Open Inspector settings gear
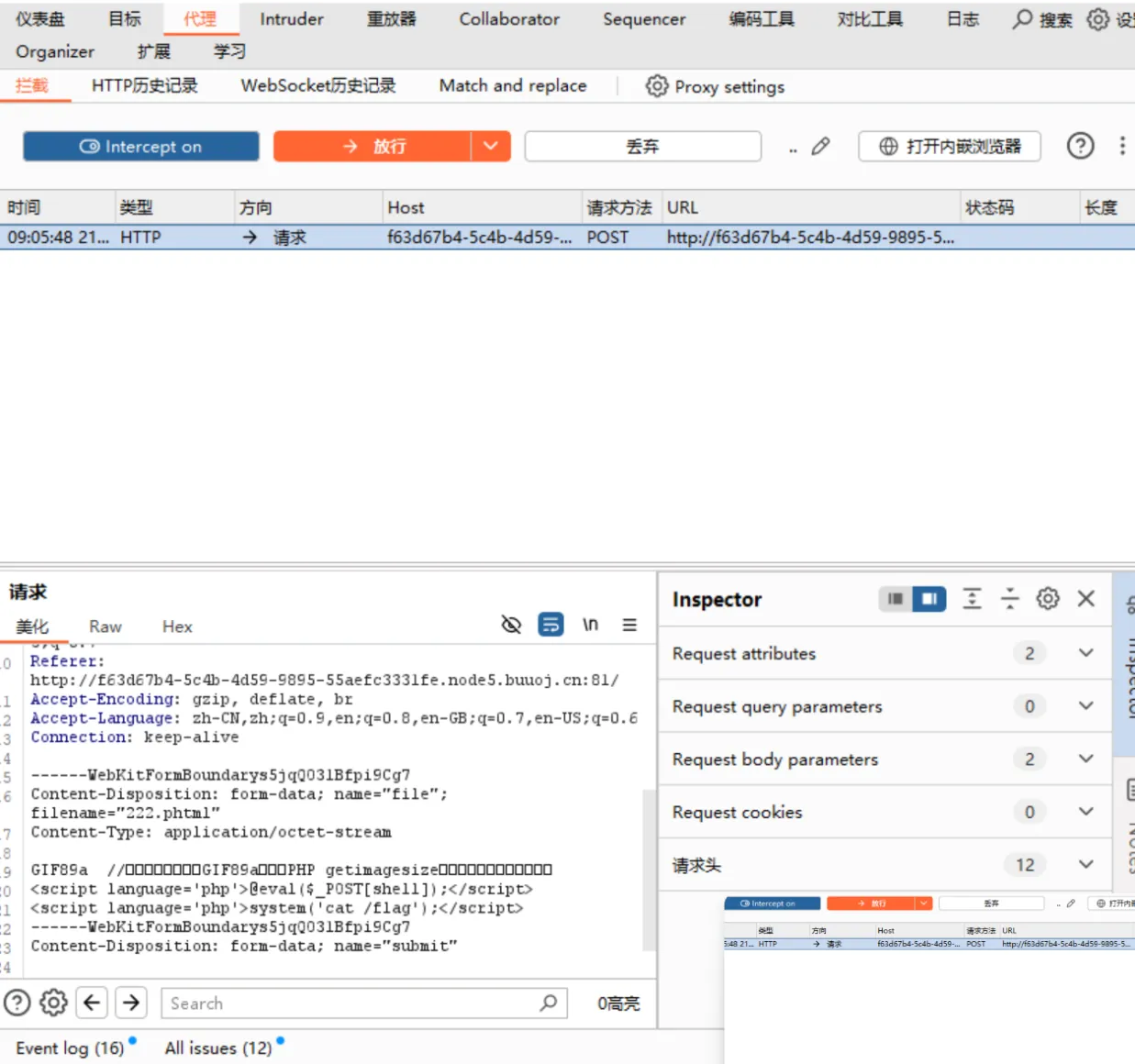This screenshot has height=1064, width=1135. [x=1048, y=599]
